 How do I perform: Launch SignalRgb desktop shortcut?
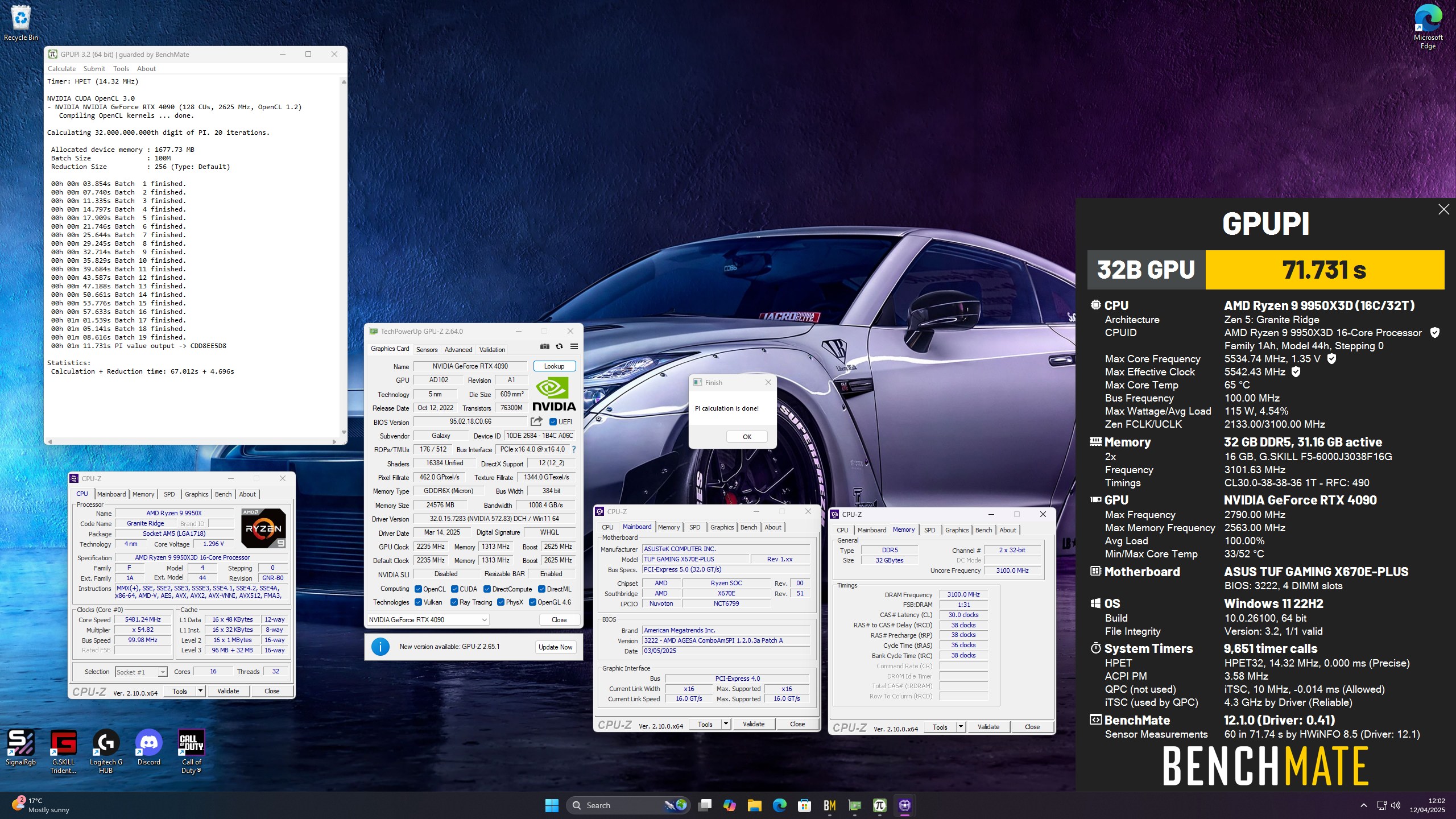pyautogui.click(x=20, y=748)
